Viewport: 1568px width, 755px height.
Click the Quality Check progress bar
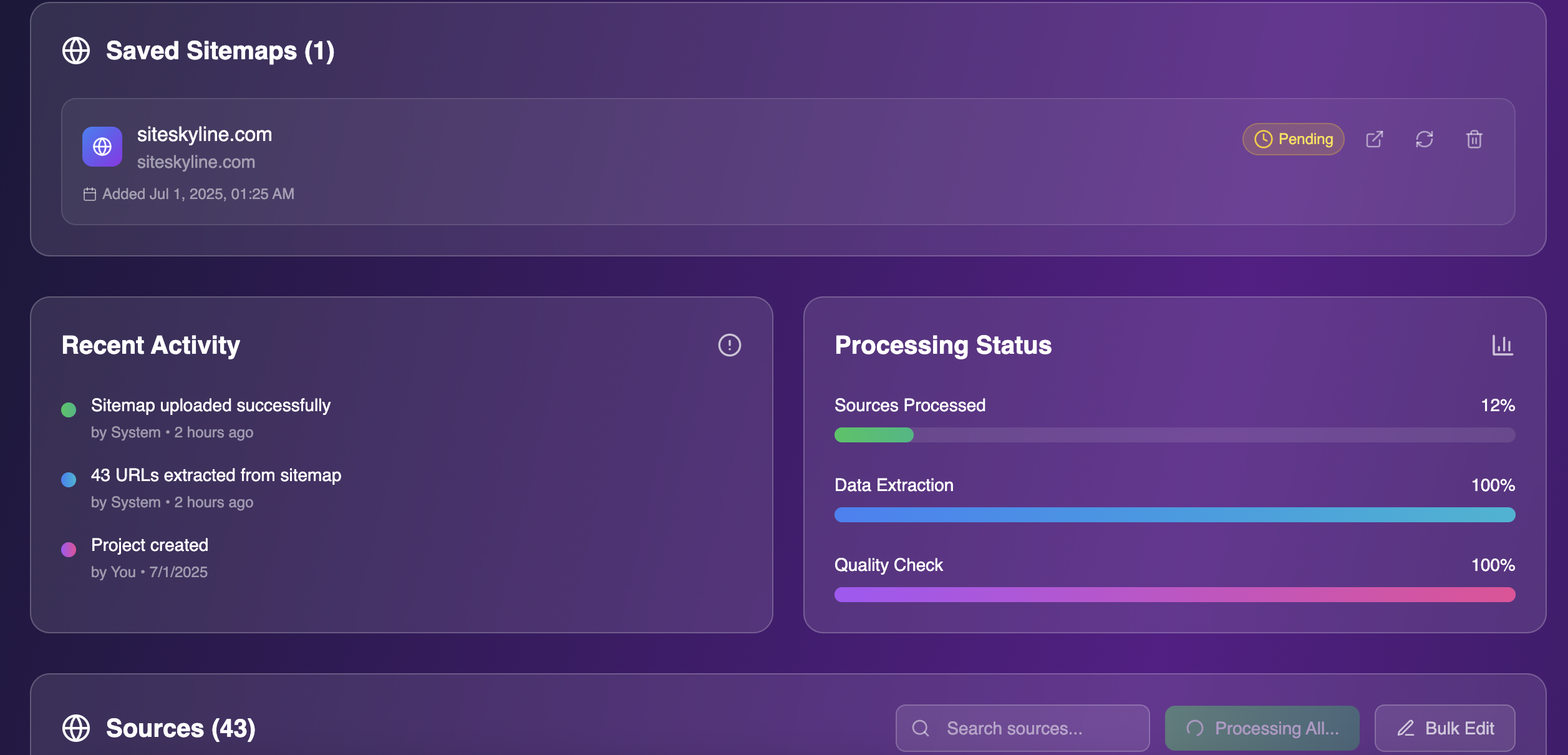(x=1174, y=595)
